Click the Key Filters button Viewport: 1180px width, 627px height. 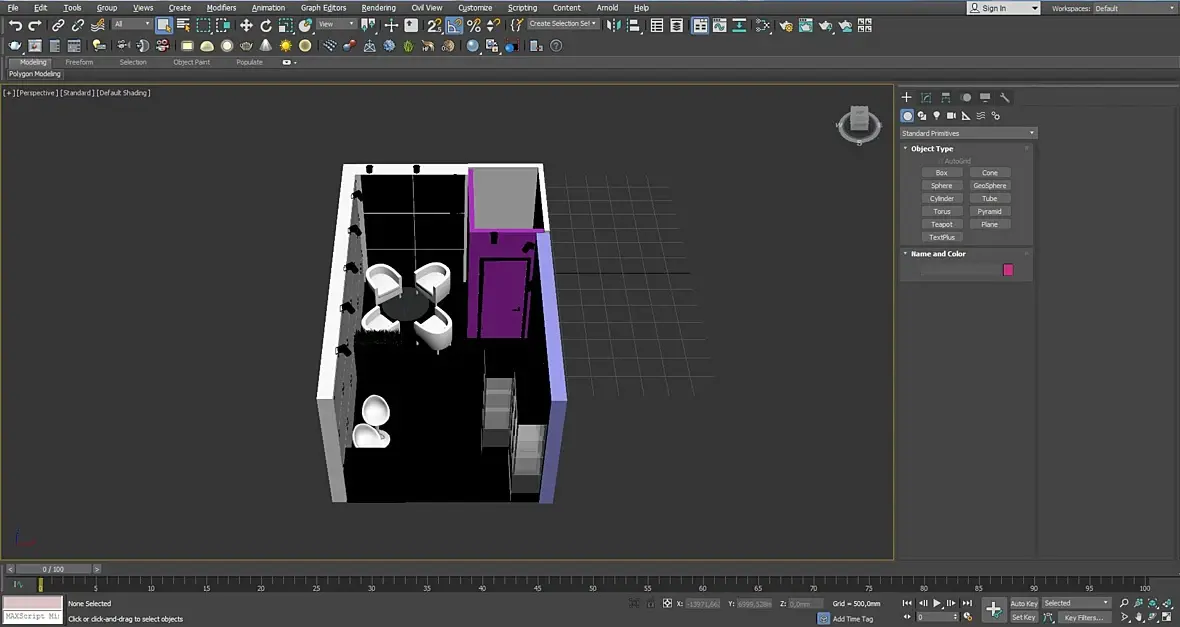(x=1082, y=618)
